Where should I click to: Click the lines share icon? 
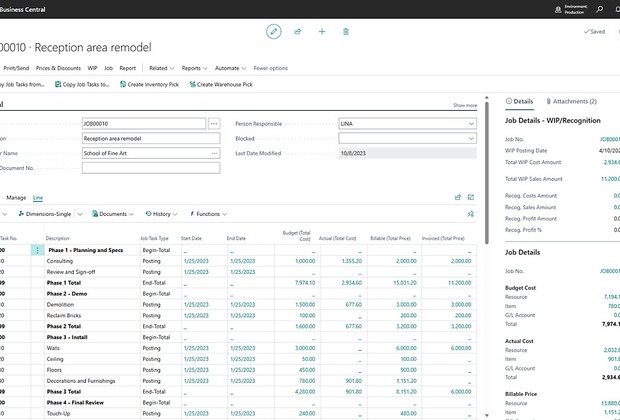458,197
